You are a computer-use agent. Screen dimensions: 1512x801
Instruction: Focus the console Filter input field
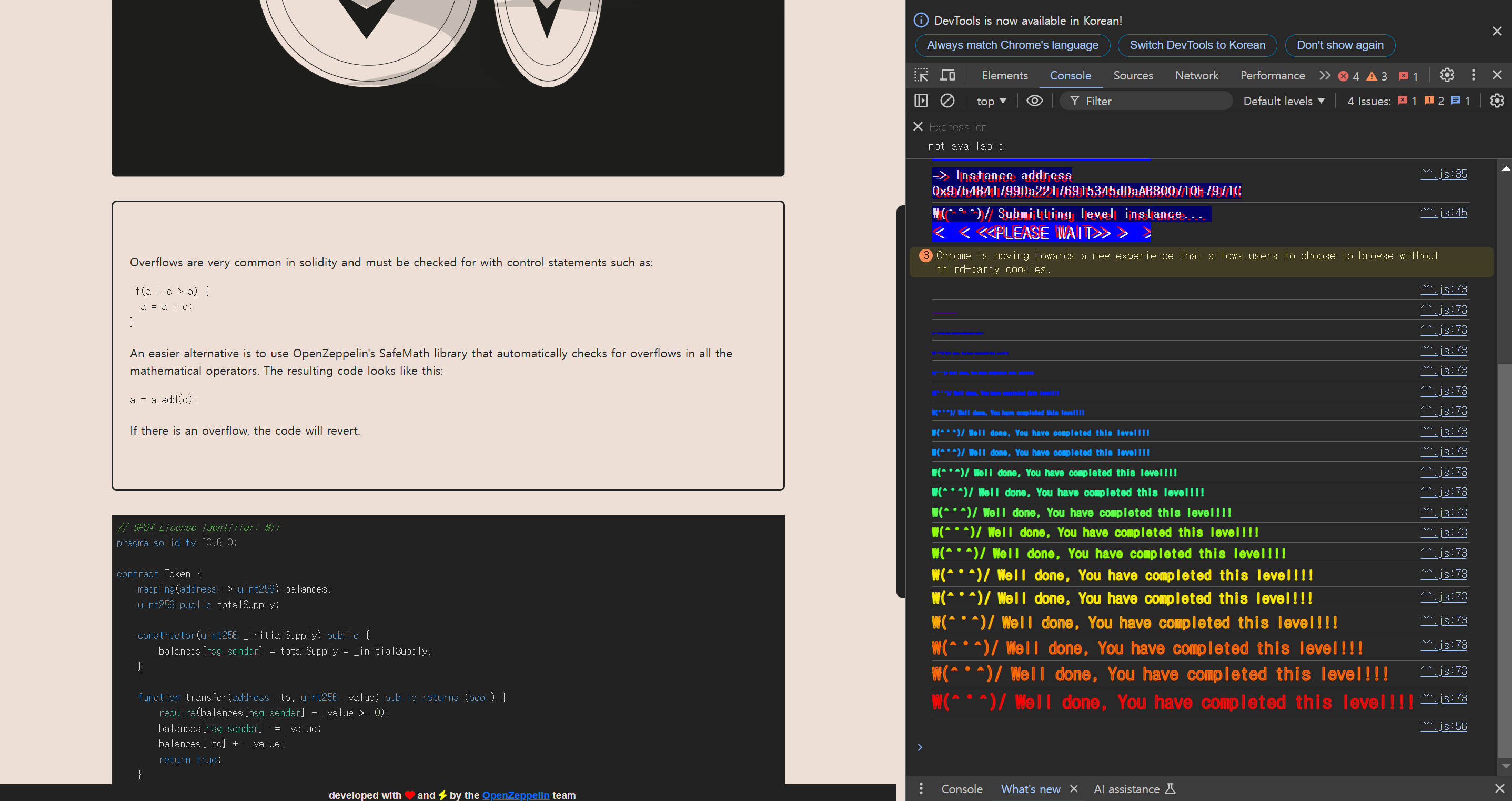pyautogui.click(x=1151, y=101)
